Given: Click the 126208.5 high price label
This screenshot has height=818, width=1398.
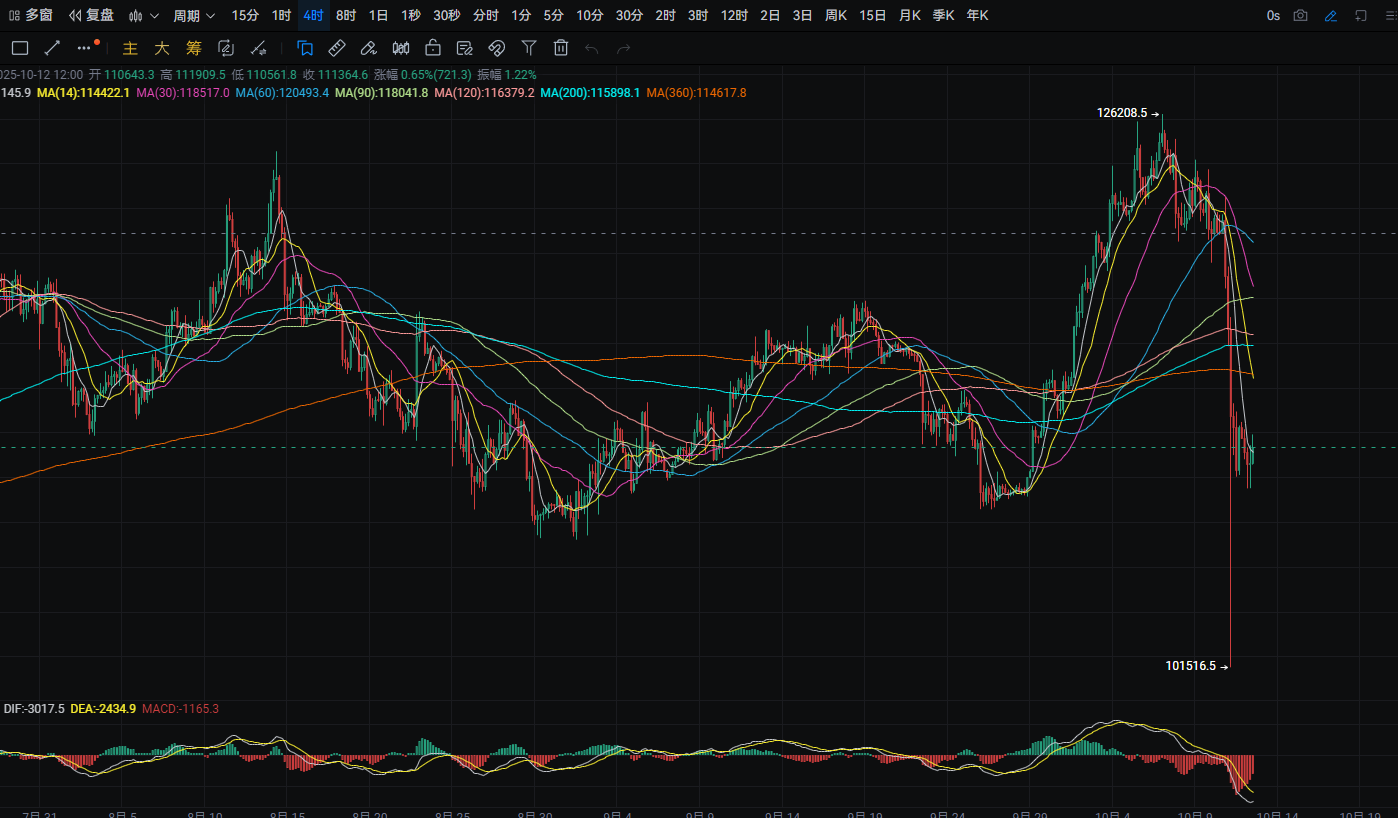Looking at the screenshot, I should point(1121,114).
